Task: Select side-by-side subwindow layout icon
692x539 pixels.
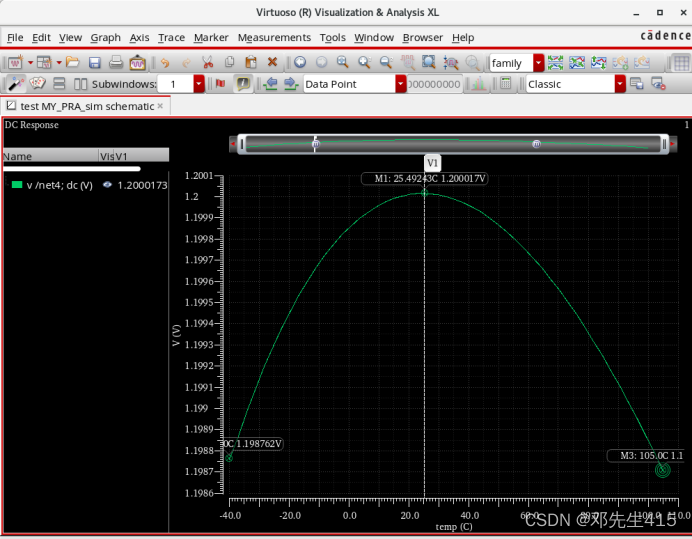Action: [x=80, y=84]
